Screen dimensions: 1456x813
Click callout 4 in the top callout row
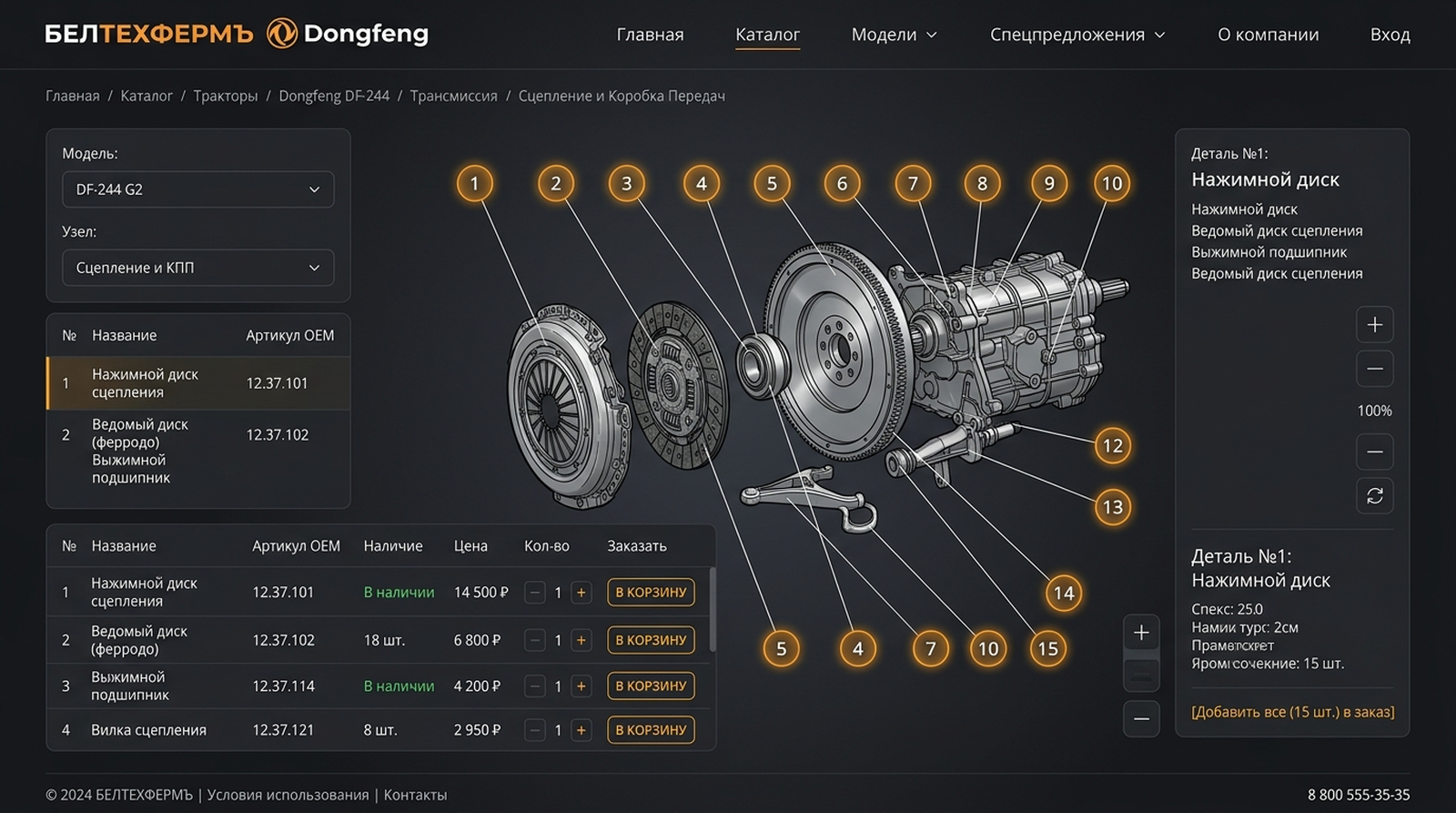pos(702,183)
